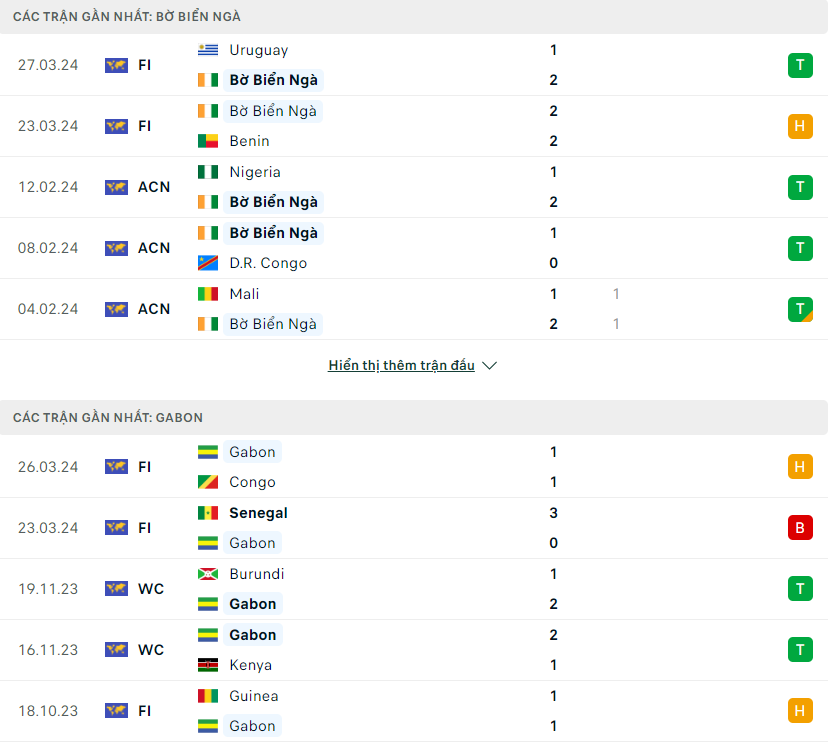This screenshot has width=830, height=744.
Task: Expand with Hiển thị thêm trận đấu link
Action: point(401,366)
